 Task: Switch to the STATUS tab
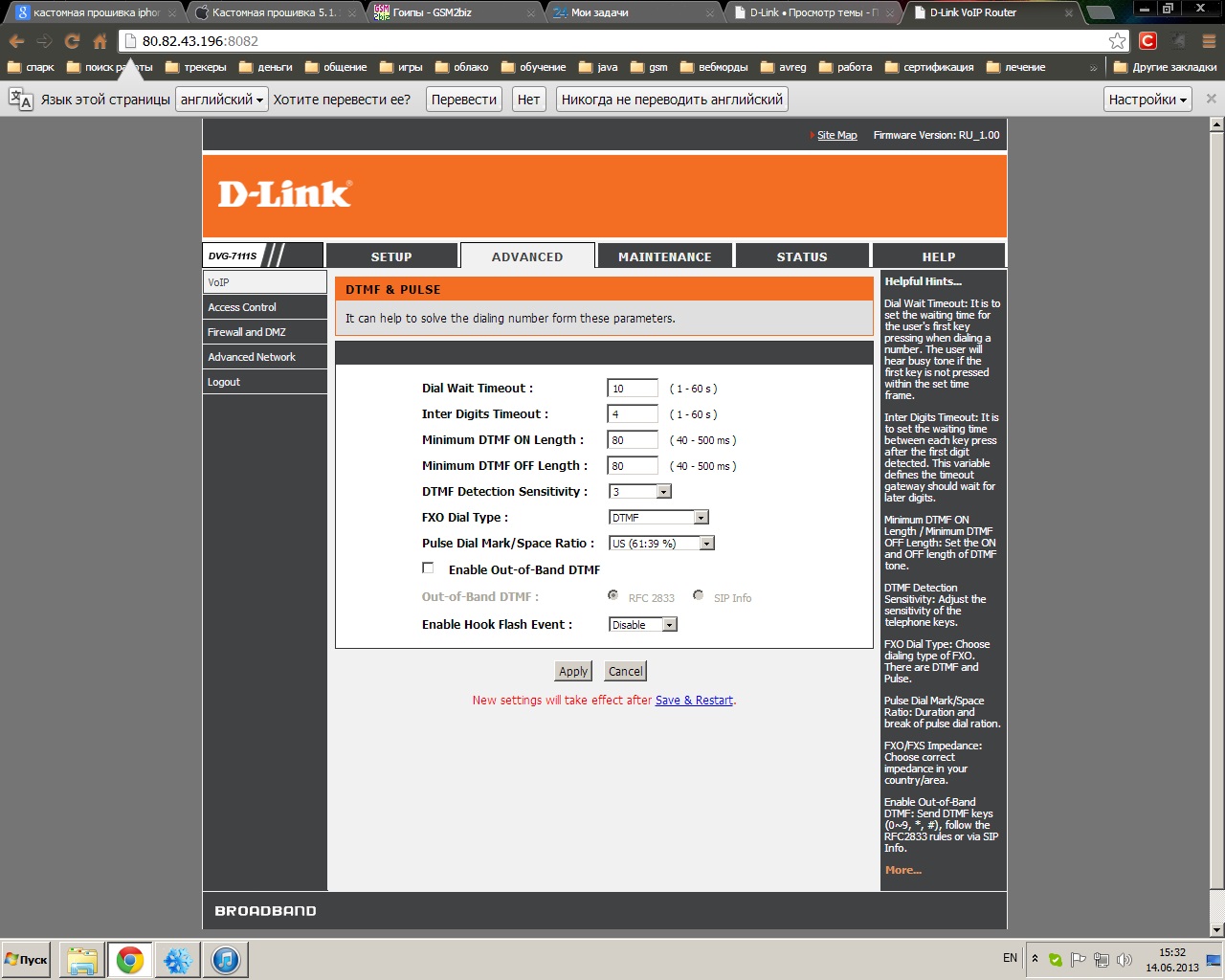pyautogui.click(x=802, y=256)
